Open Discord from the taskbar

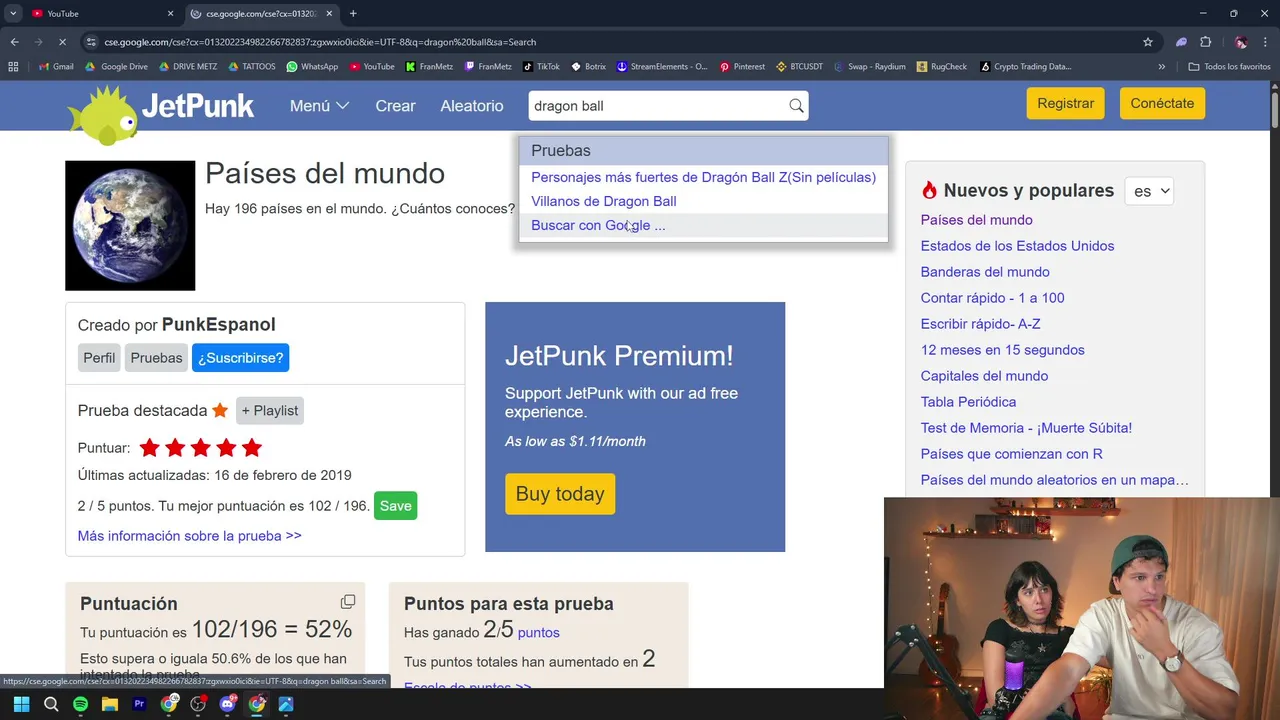pyautogui.click(x=227, y=704)
